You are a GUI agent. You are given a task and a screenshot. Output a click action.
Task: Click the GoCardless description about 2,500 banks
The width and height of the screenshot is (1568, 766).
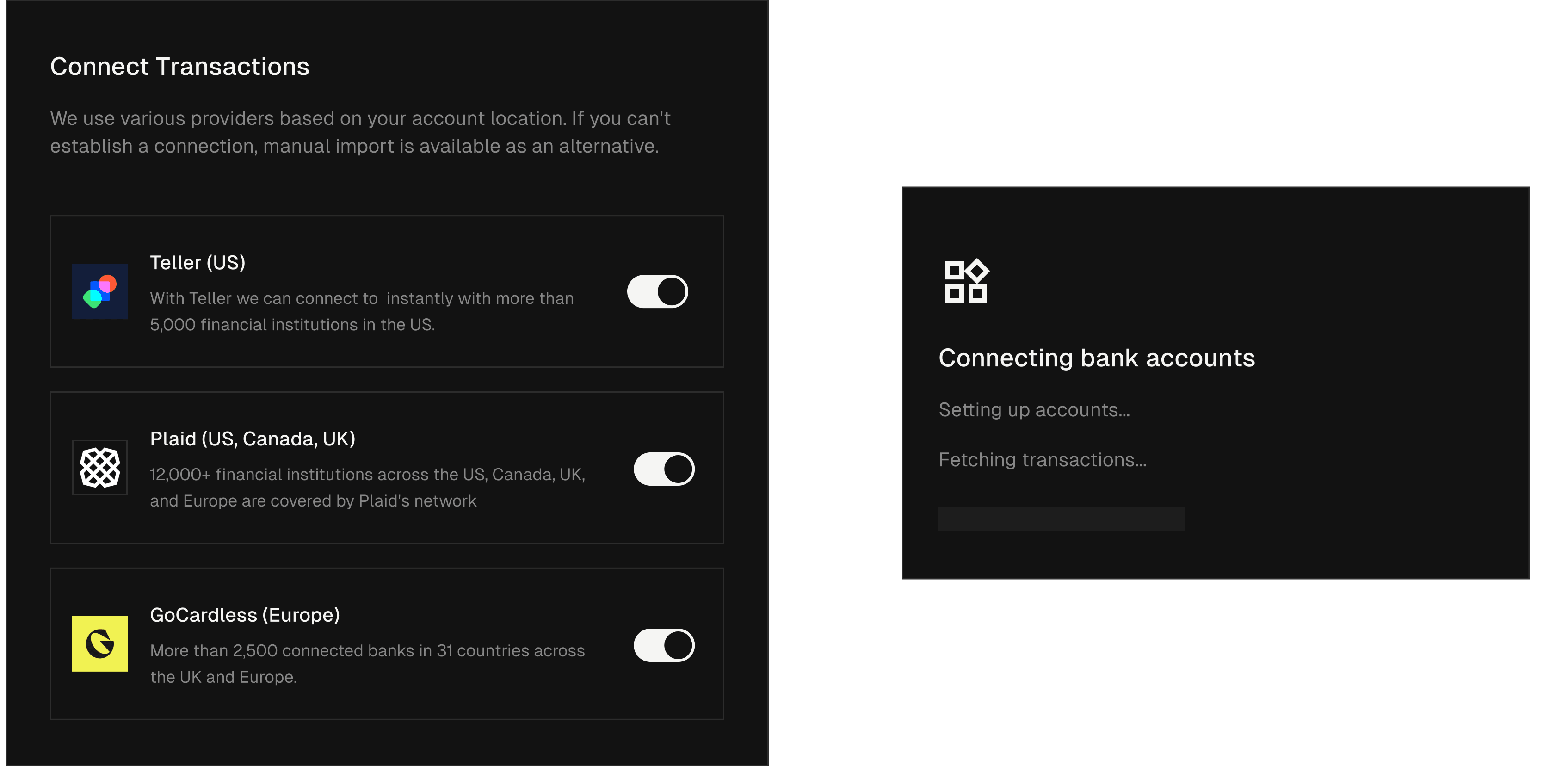tap(367, 663)
